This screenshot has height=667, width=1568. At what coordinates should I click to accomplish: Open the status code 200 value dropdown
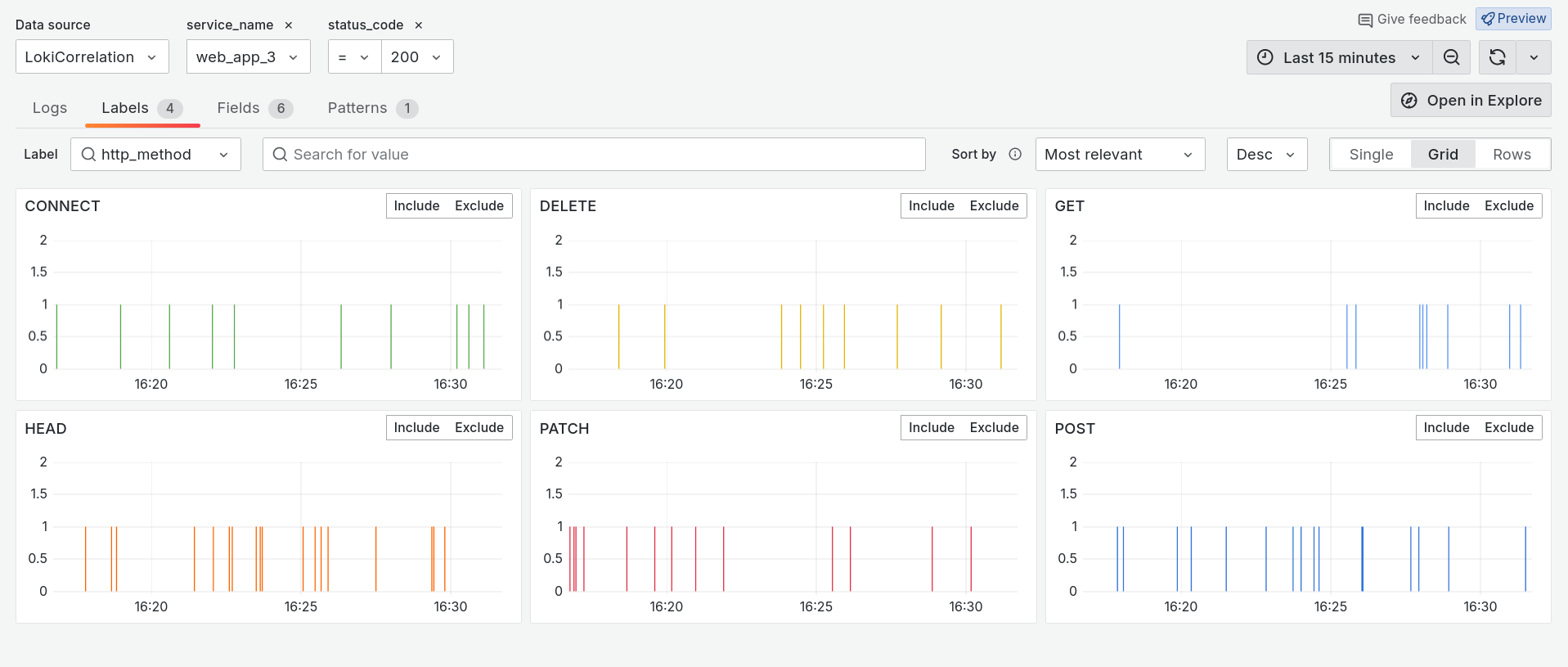click(417, 56)
